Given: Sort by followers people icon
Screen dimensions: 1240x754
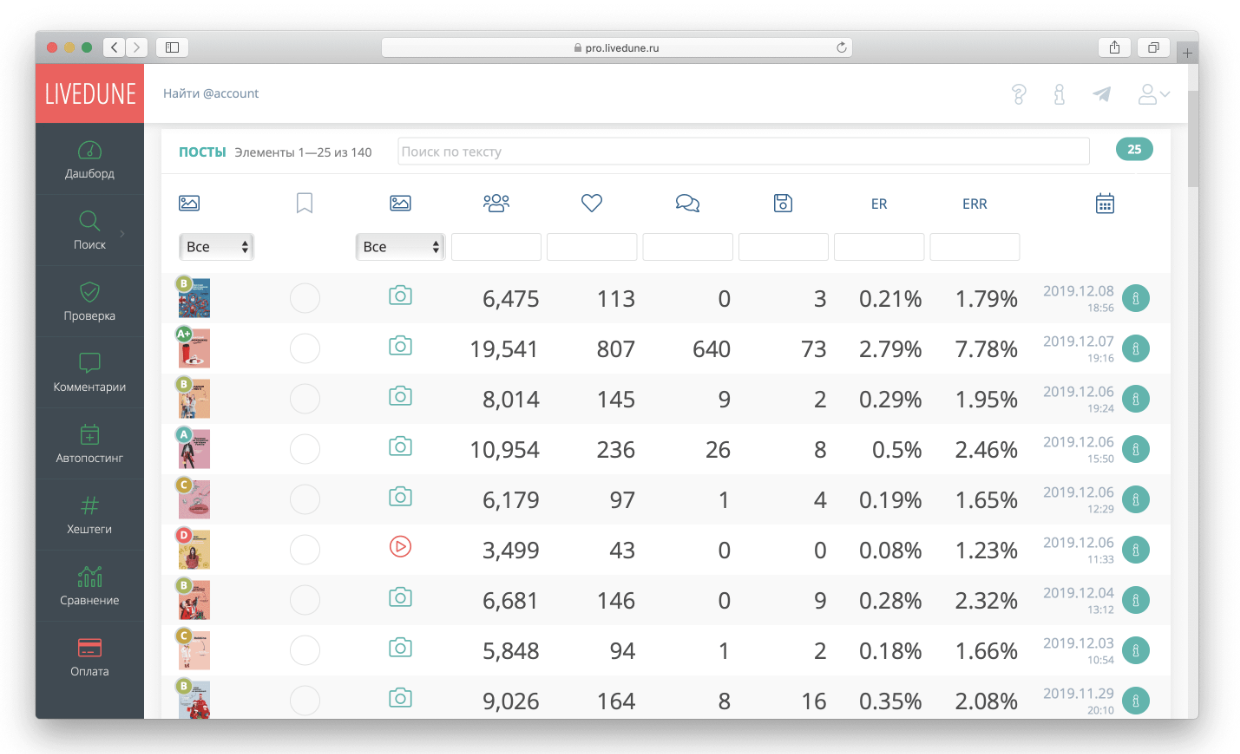Looking at the screenshot, I should (496, 203).
